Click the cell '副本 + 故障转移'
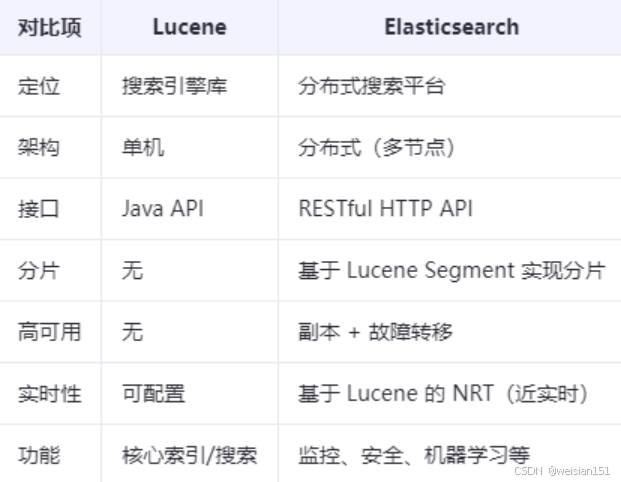Image resolution: width=621 pixels, height=482 pixels. [x=375, y=332]
